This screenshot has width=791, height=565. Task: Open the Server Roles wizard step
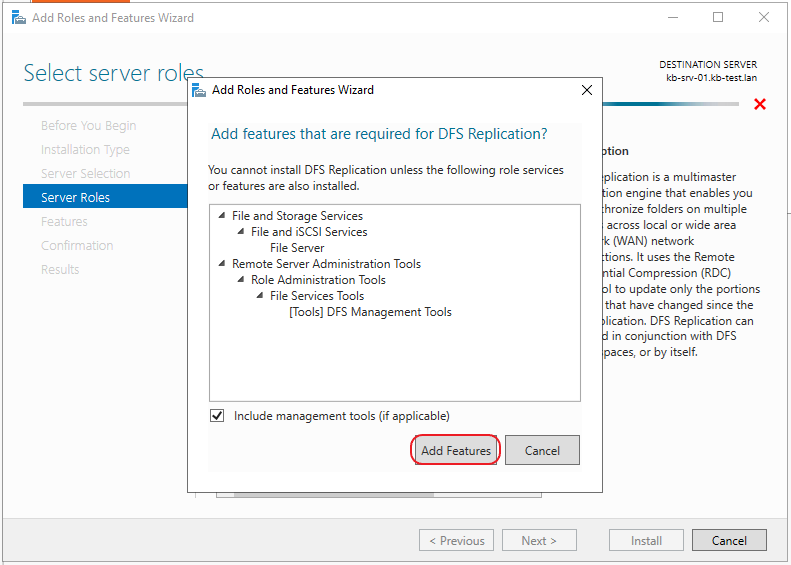(x=105, y=197)
